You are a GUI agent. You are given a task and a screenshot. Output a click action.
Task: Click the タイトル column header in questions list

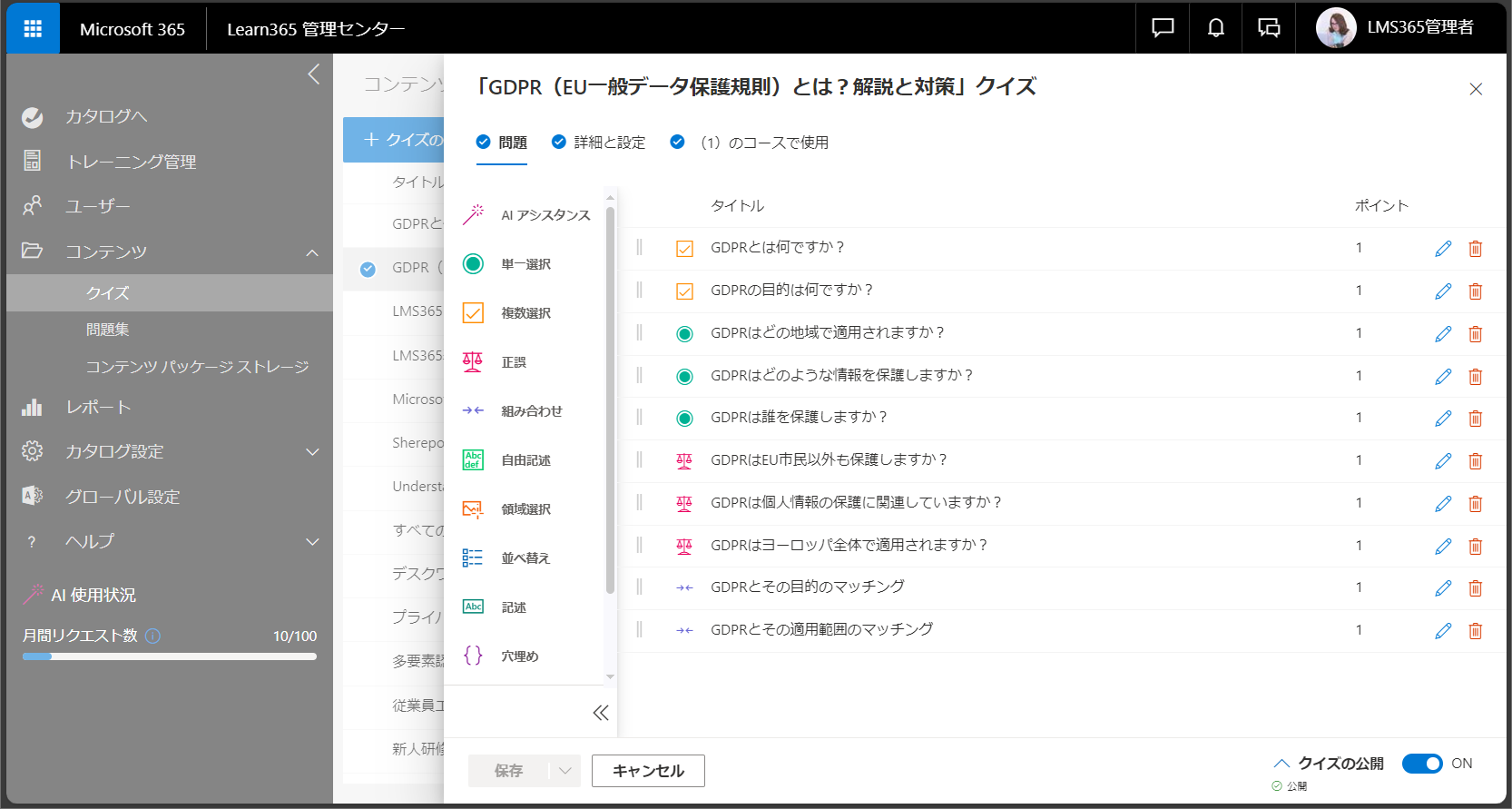coord(738,206)
